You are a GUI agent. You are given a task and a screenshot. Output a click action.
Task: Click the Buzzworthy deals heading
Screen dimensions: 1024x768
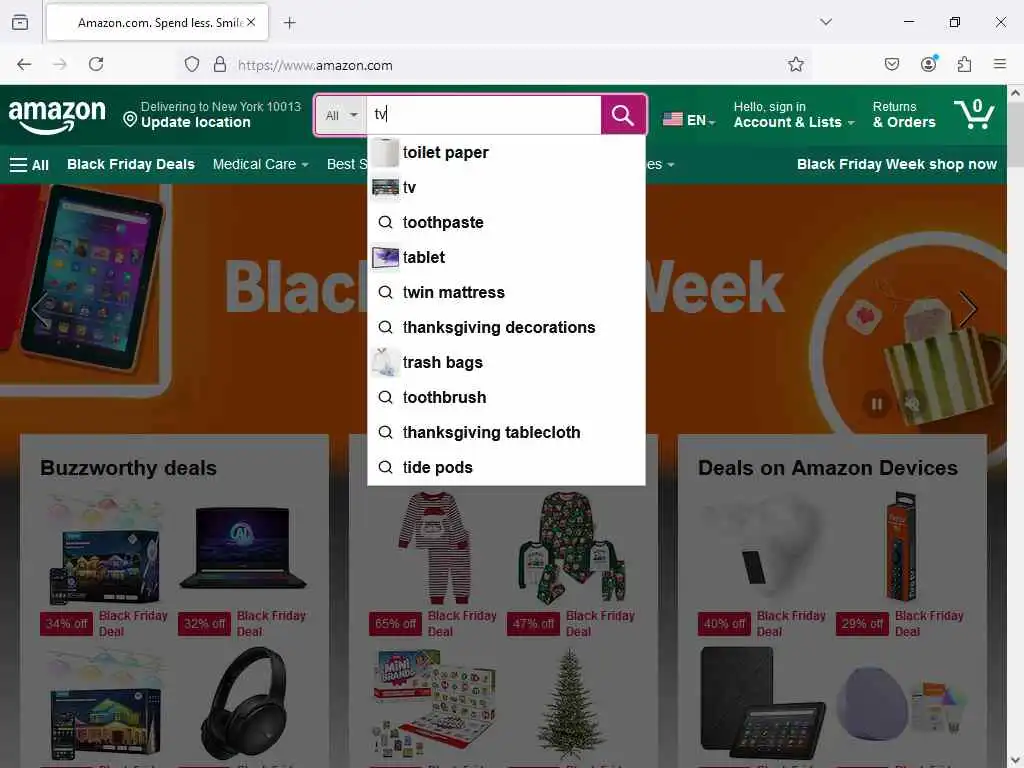[x=129, y=468]
